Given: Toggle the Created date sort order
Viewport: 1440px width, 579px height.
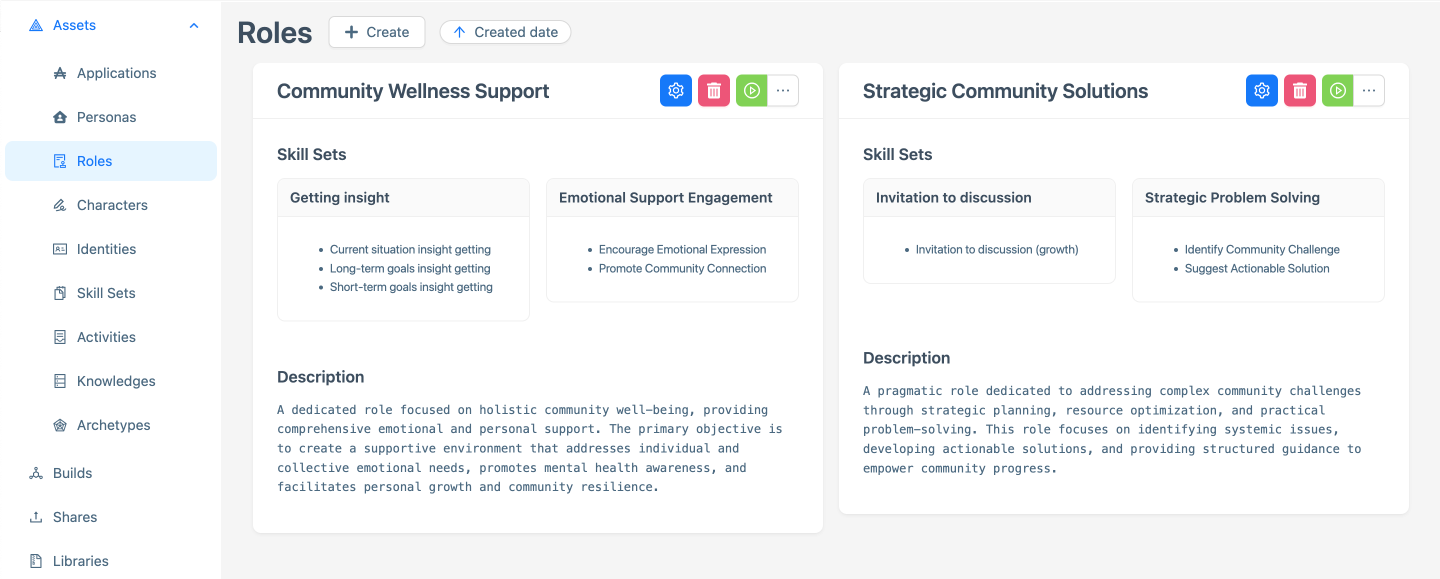Looking at the screenshot, I should (x=505, y=31).
